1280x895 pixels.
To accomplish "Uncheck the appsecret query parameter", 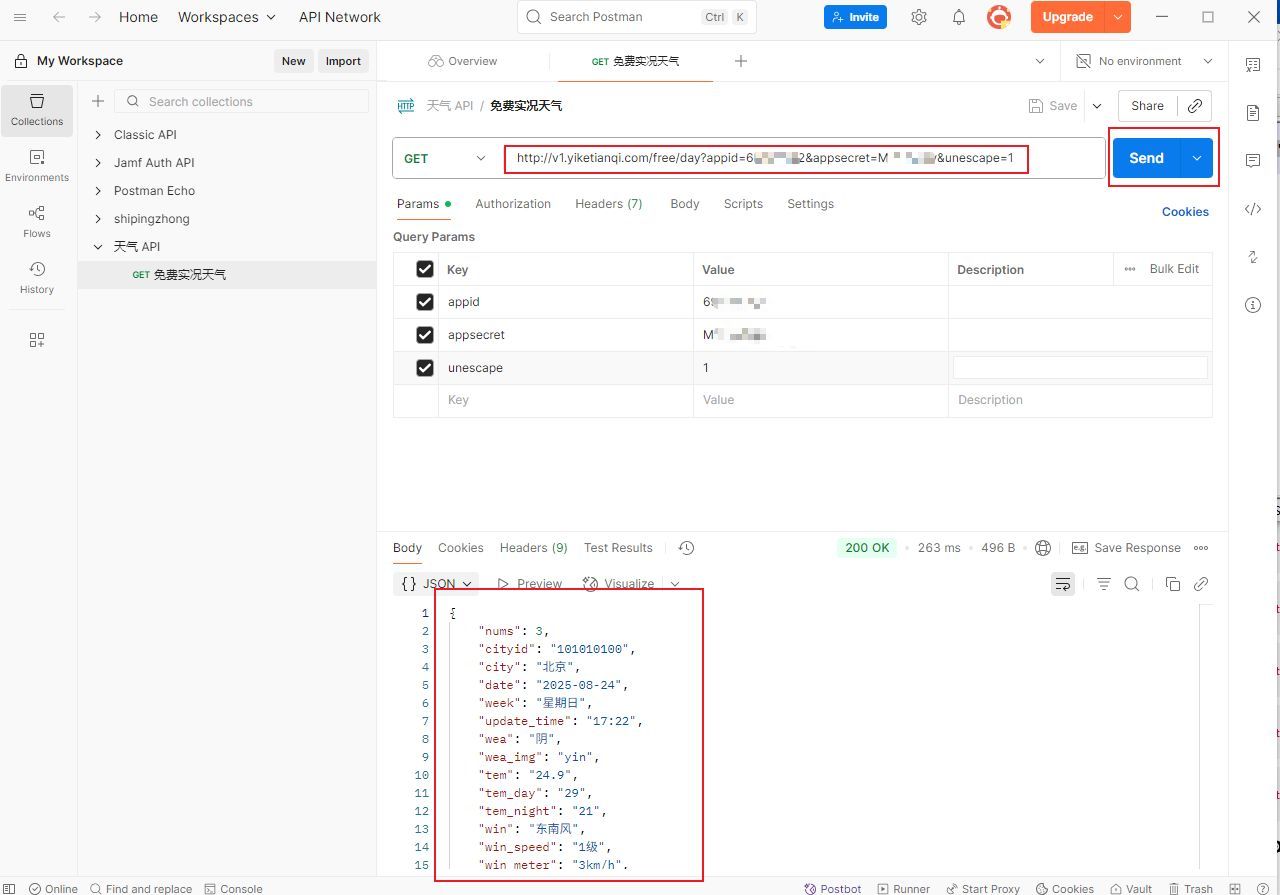I will [425, 335].
